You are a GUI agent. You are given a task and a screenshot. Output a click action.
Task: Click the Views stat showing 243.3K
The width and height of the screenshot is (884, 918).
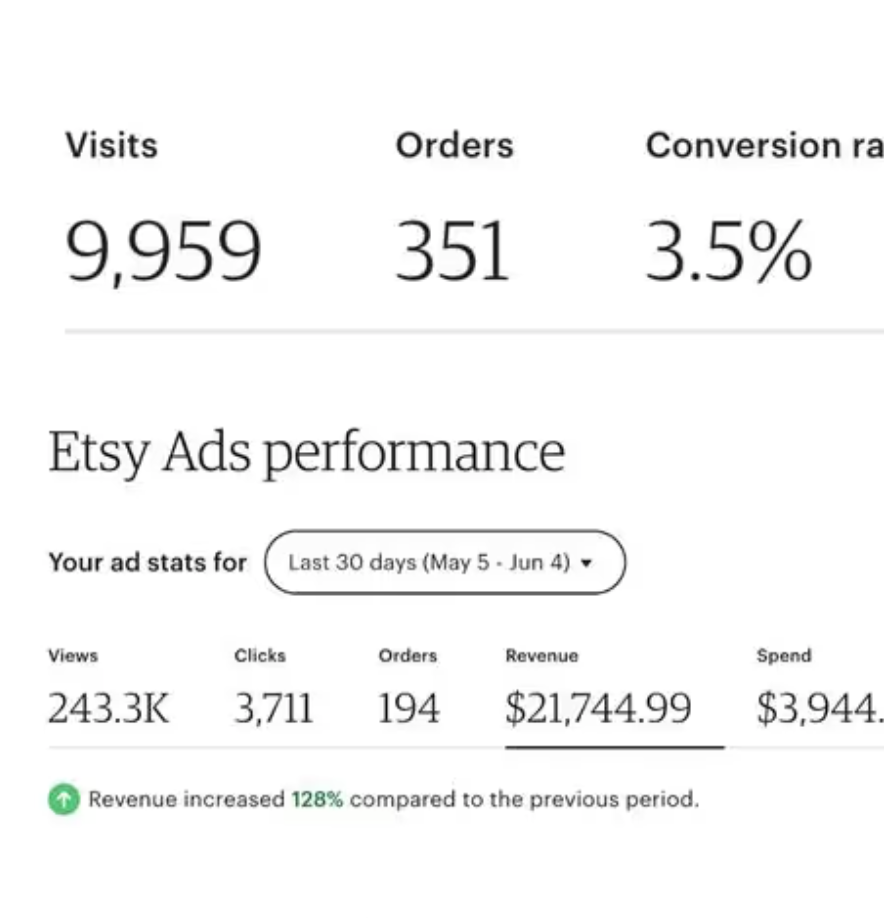110,707
